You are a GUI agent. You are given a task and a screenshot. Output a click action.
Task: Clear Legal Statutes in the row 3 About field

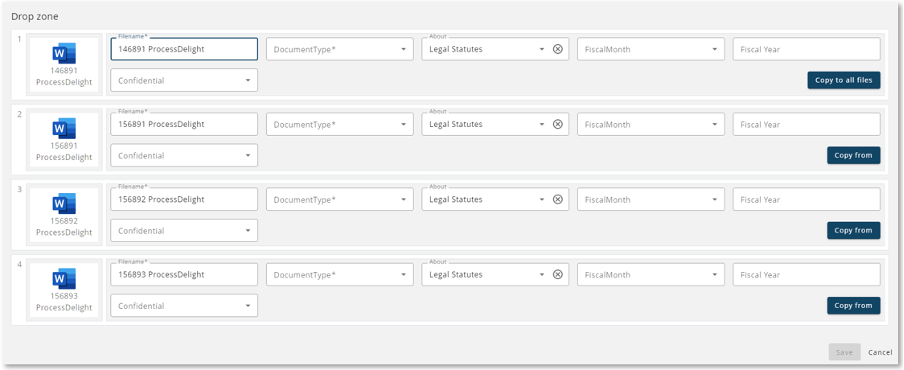558,199
